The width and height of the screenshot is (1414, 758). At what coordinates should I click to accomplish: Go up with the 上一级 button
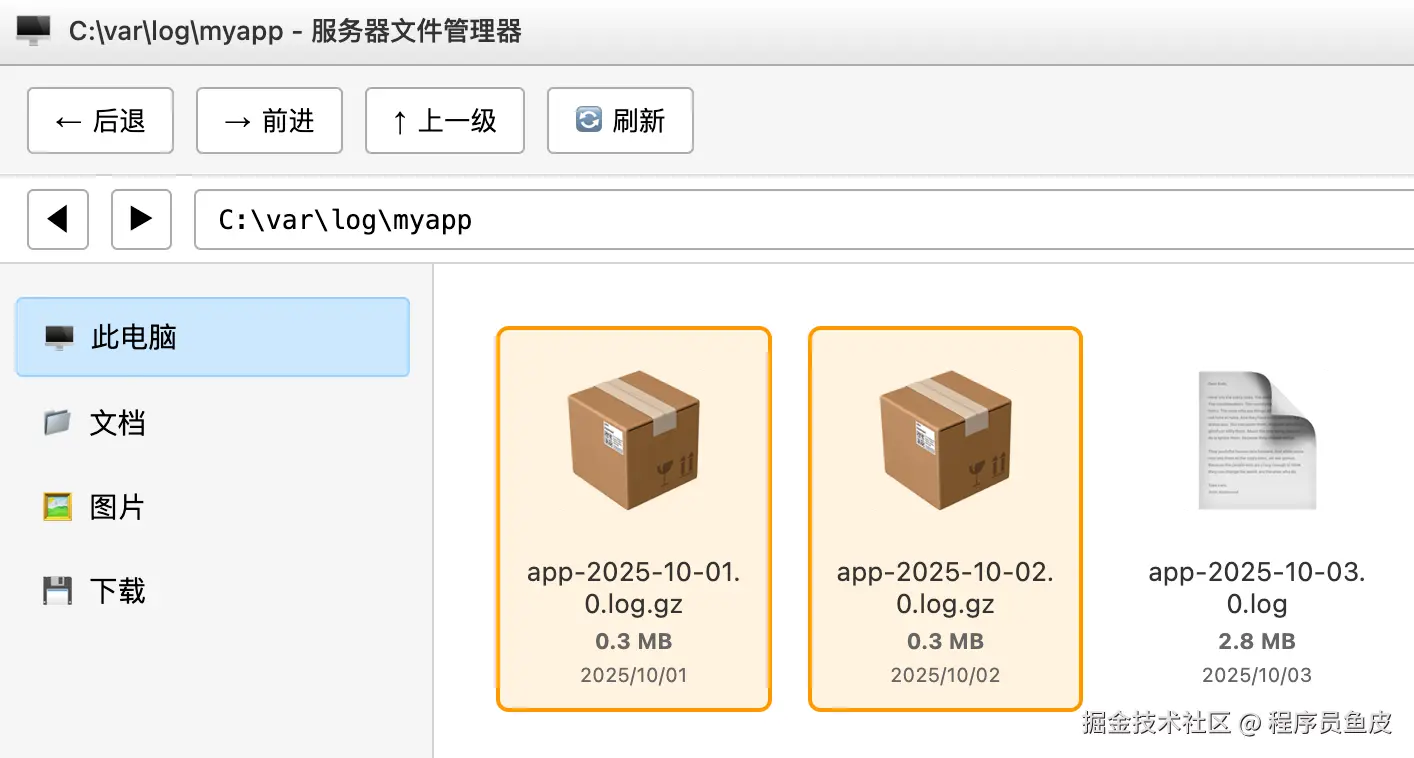click(444, 121)
